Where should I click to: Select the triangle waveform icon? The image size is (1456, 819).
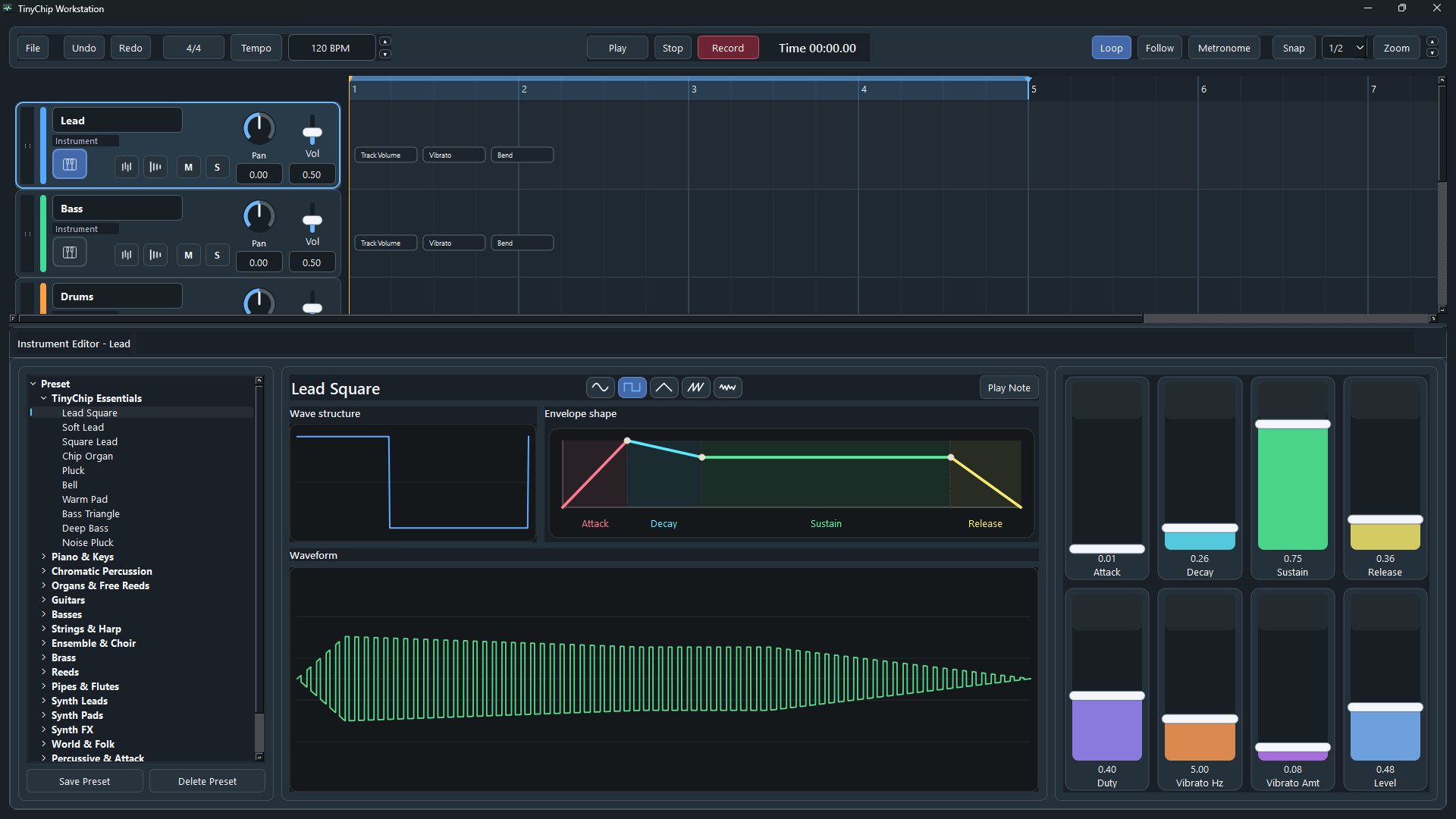click(664, 388)
